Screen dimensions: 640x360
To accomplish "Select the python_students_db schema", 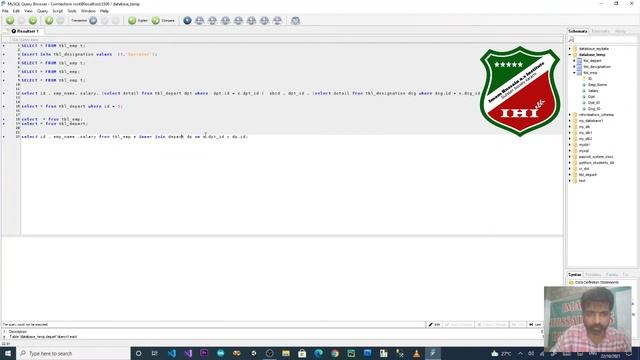I will [596, 162].
